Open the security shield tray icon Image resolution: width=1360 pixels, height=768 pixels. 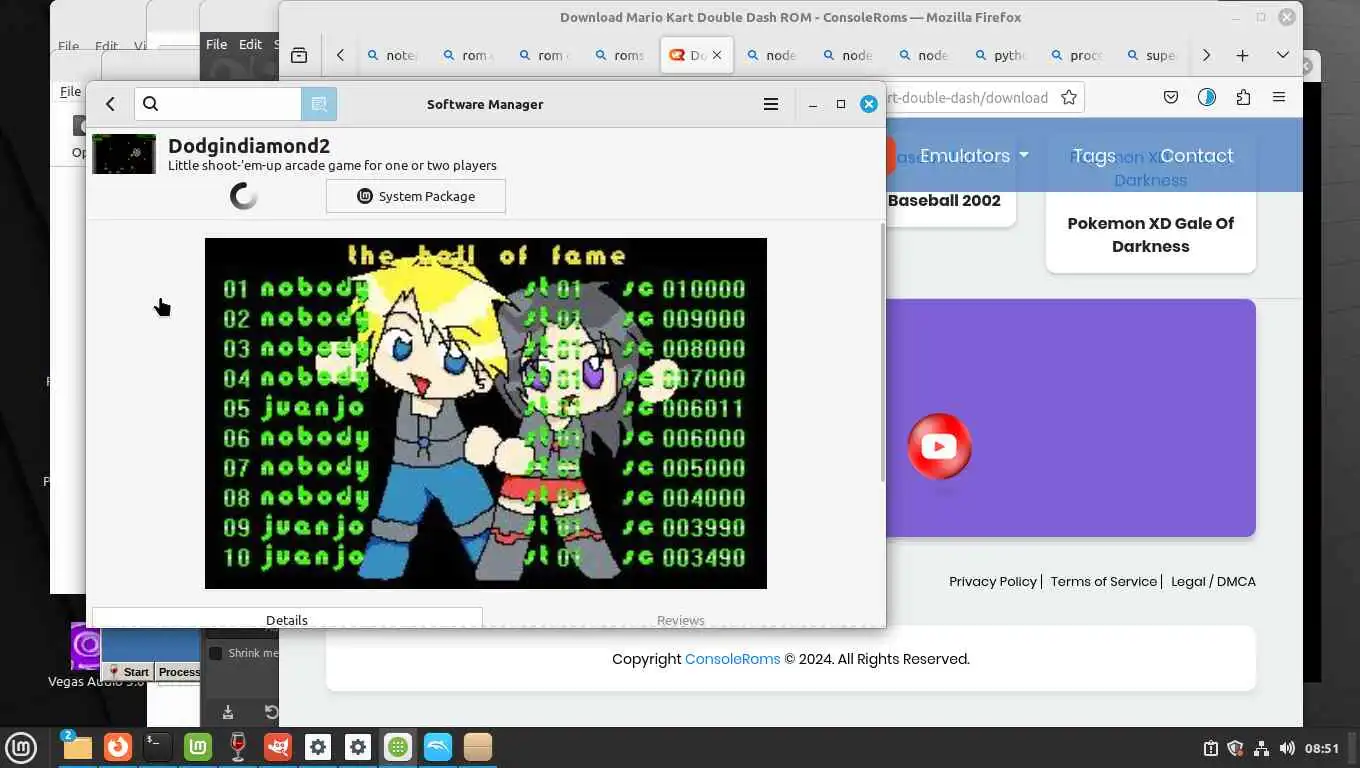pyautogui.click(x=1235, y=748)
